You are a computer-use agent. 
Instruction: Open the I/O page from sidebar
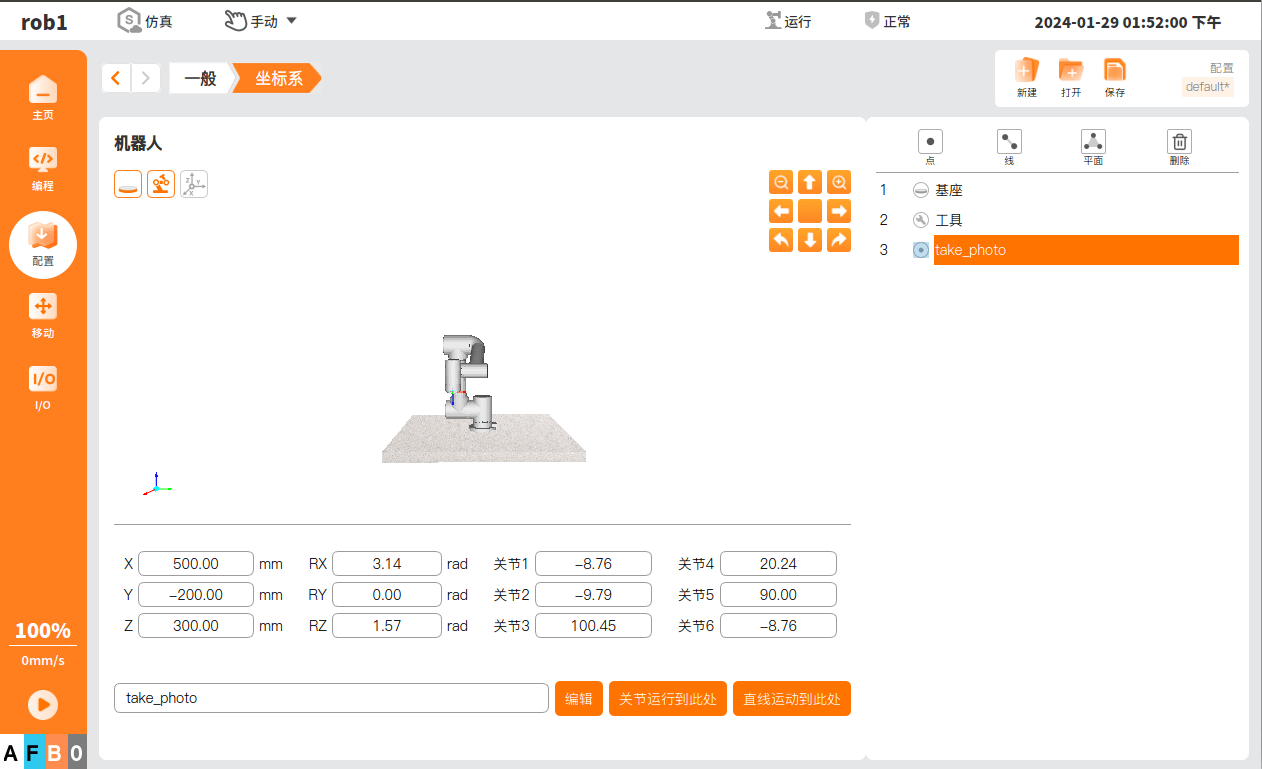[x=43, y=387]
